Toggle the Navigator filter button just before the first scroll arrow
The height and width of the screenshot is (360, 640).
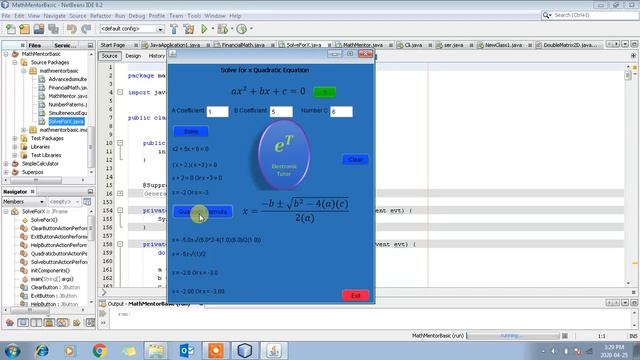89,323
